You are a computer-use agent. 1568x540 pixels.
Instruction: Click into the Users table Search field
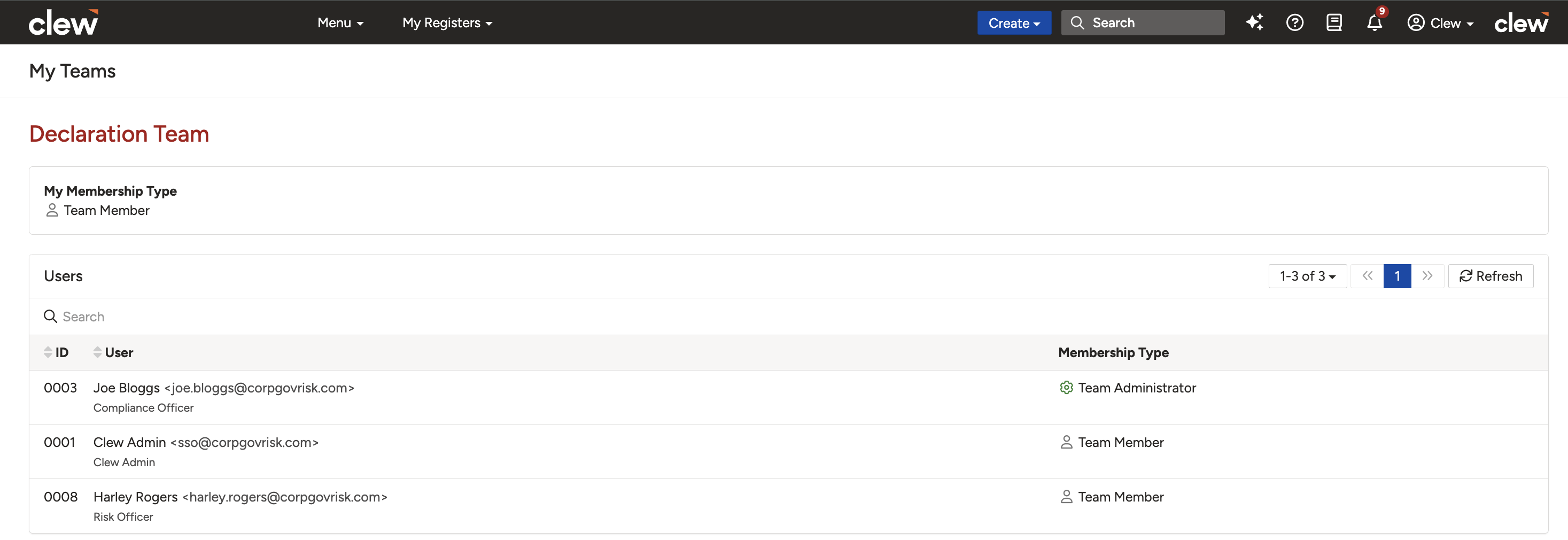[x=788, y=317]
